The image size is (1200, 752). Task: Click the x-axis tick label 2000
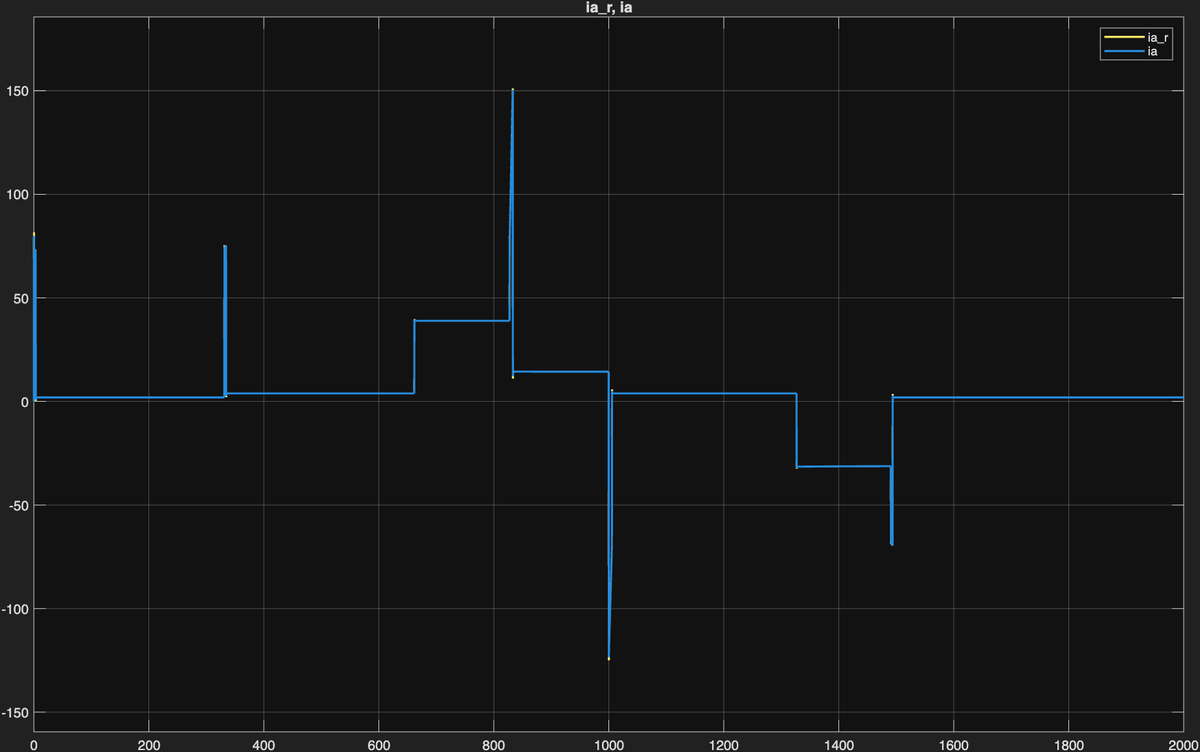pyautogui.click(x=1182, y=744)
